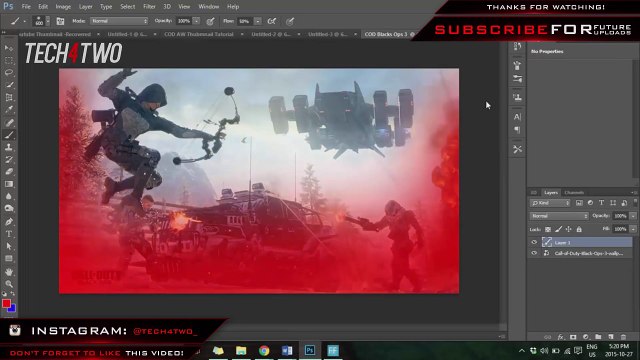
Task: Open the crossed-tools panel icon
Action: click(x=517, y=149)
